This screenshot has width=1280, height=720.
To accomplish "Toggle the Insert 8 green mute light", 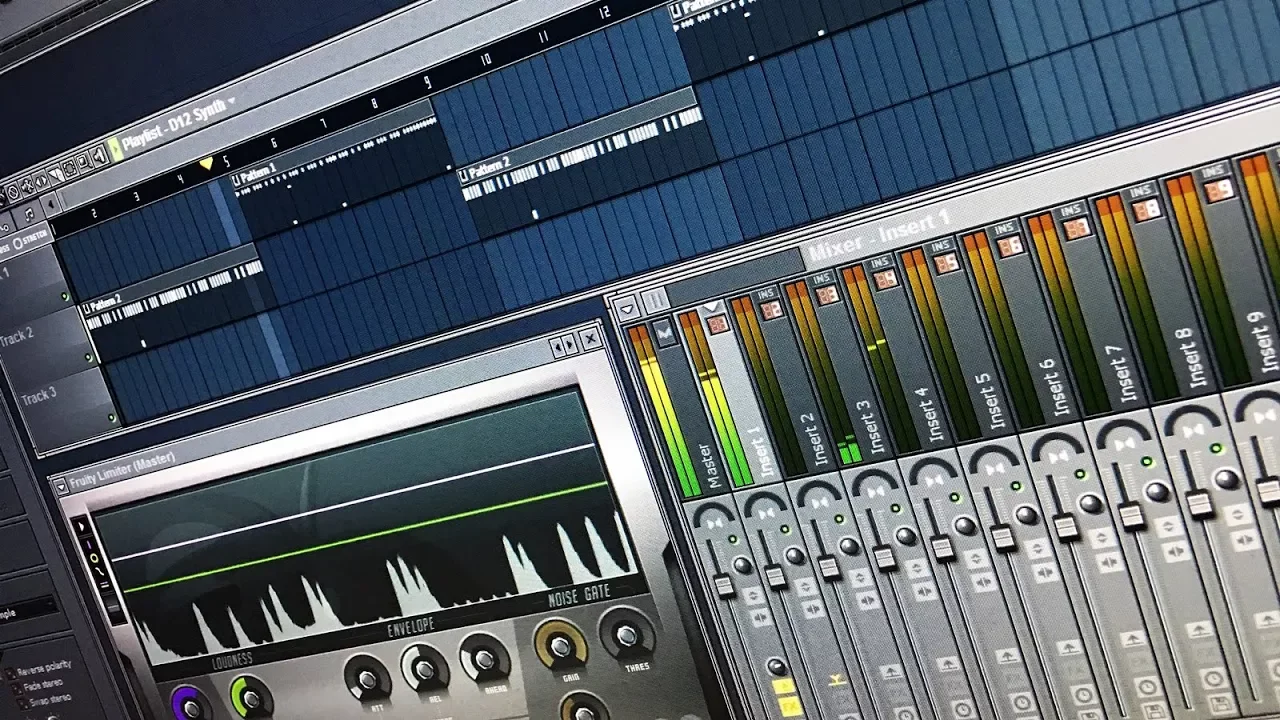I will (x=1214, y=450).
